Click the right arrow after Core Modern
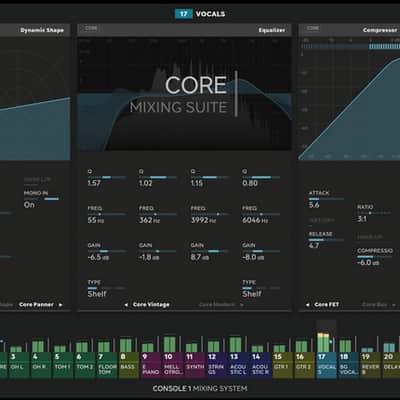 [242, 305]
